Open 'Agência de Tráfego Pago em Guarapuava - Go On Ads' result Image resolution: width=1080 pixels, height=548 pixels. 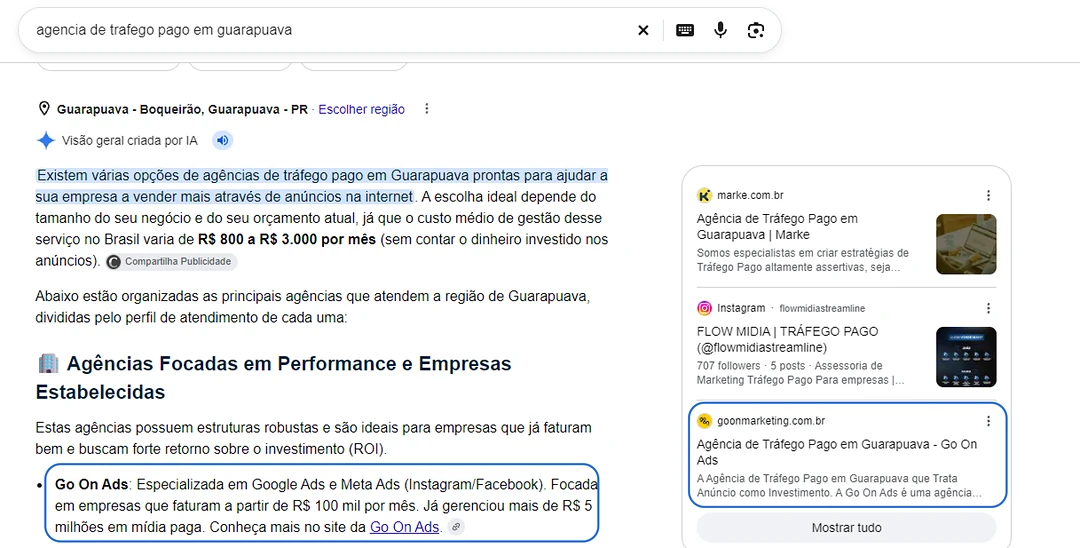pyautogui.click(x=837, y=452)
